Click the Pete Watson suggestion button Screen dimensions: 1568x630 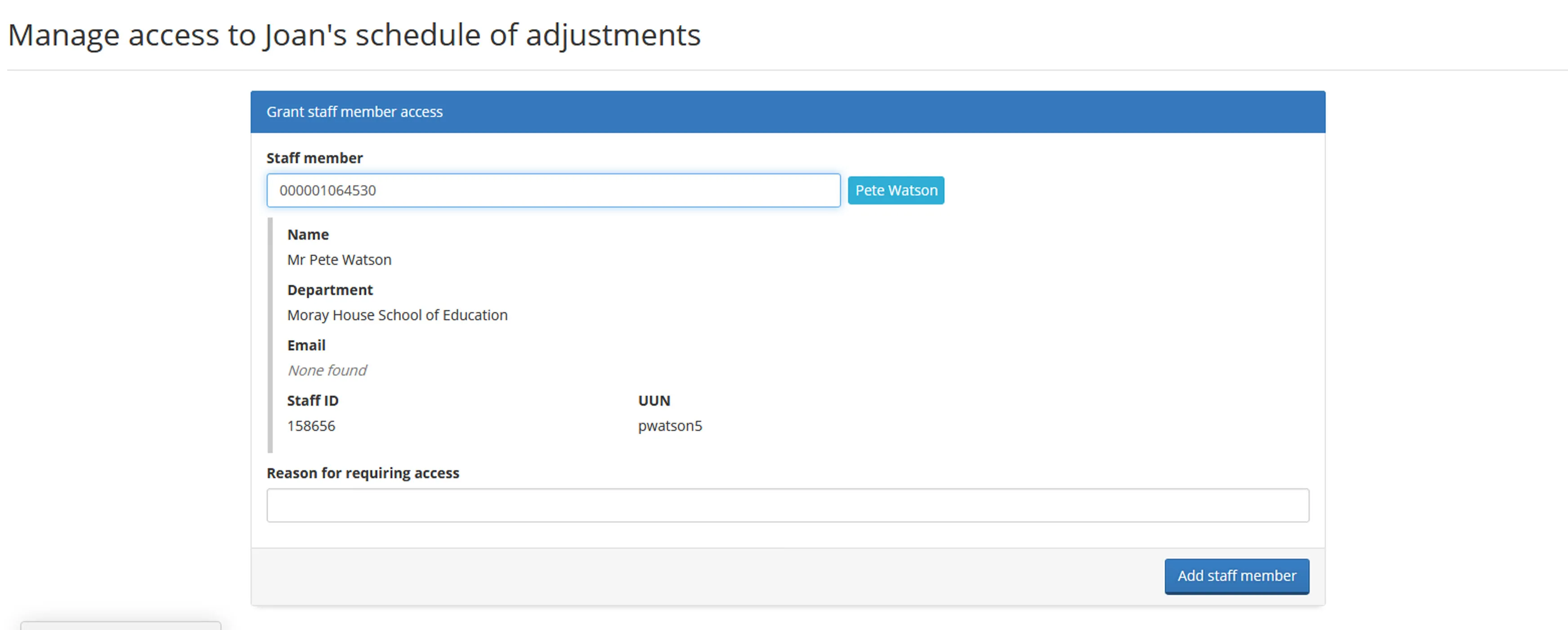(x=896, y=190)
